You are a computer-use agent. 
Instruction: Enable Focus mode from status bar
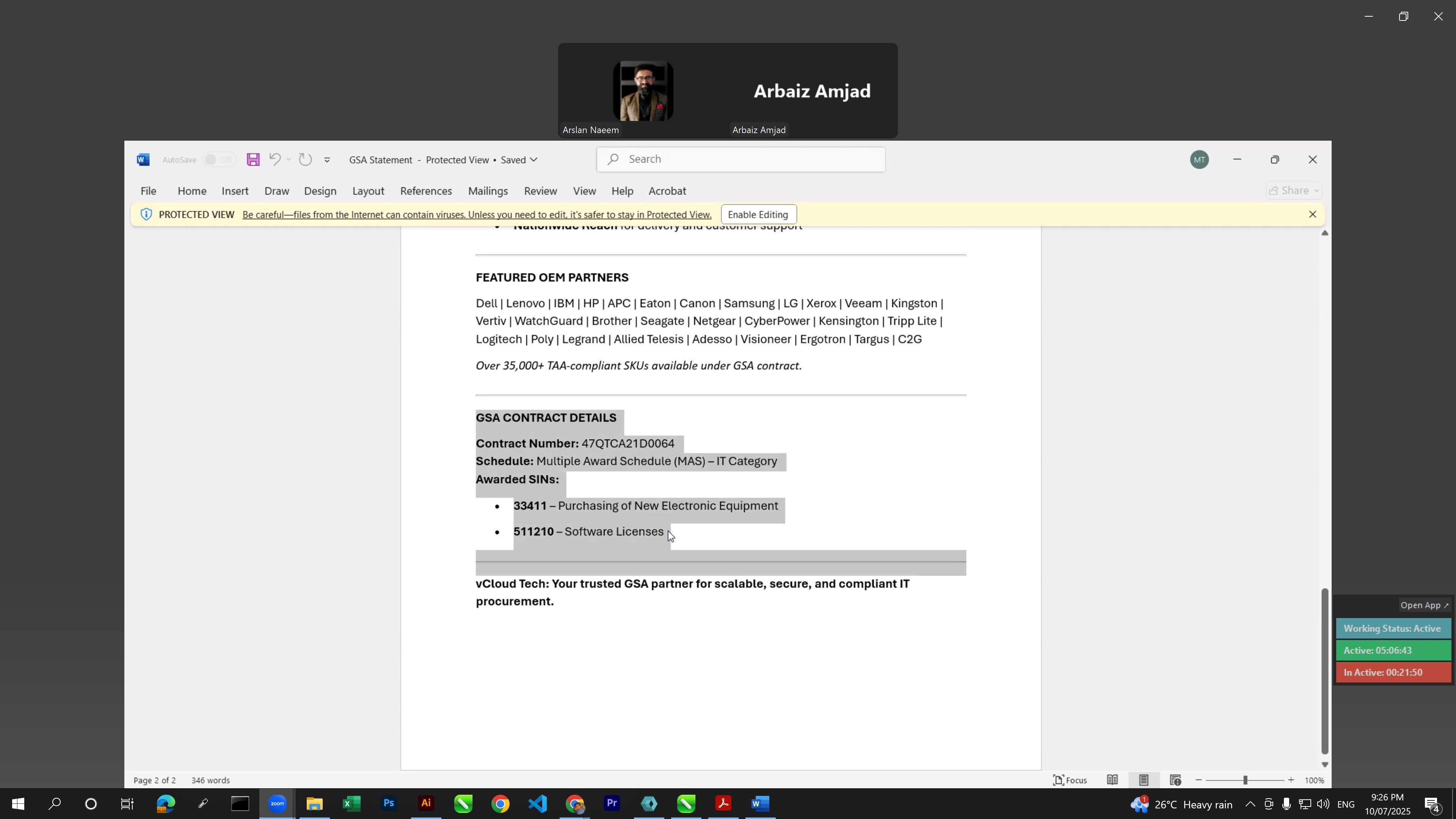point(1070,781)
